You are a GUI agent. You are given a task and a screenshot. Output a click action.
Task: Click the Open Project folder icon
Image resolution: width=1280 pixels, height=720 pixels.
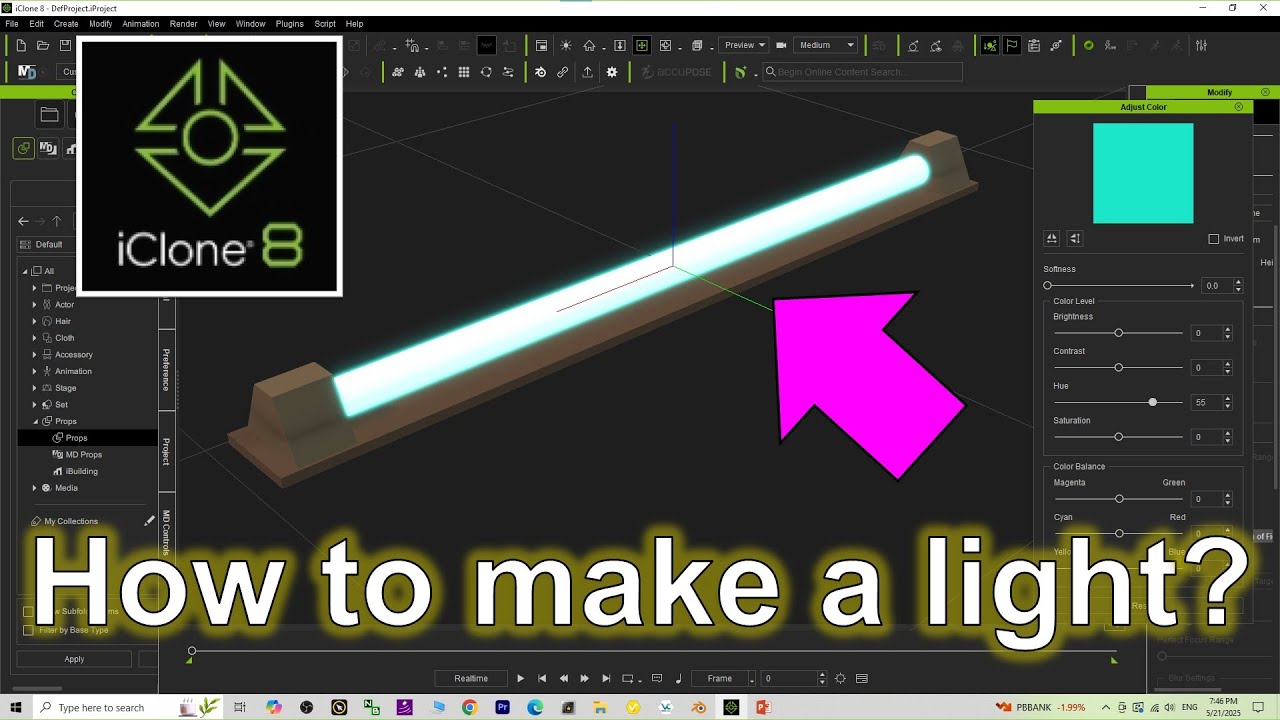pos(43,45)
